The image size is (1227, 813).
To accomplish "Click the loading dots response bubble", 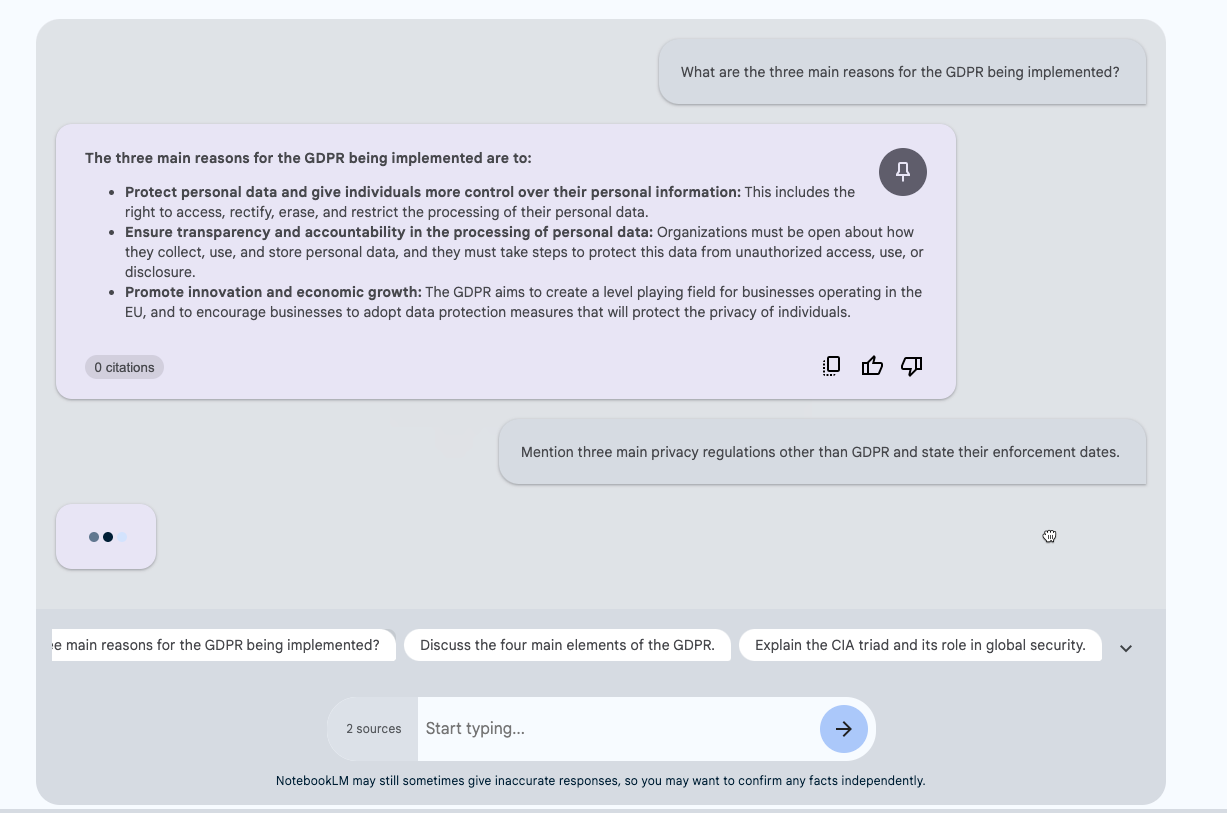I will click(x=106, y=537).
